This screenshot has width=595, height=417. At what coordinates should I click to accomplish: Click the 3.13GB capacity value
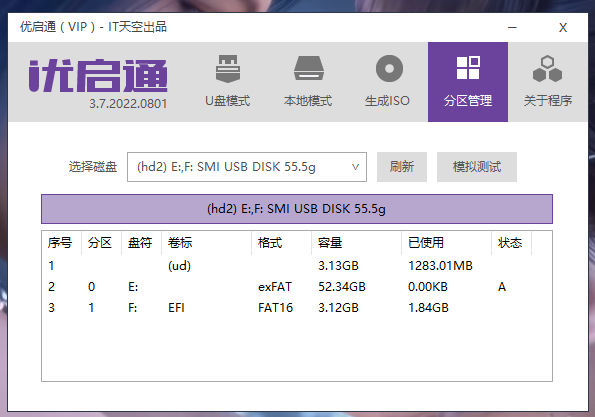pyautogui.click(x=338, y=266)
